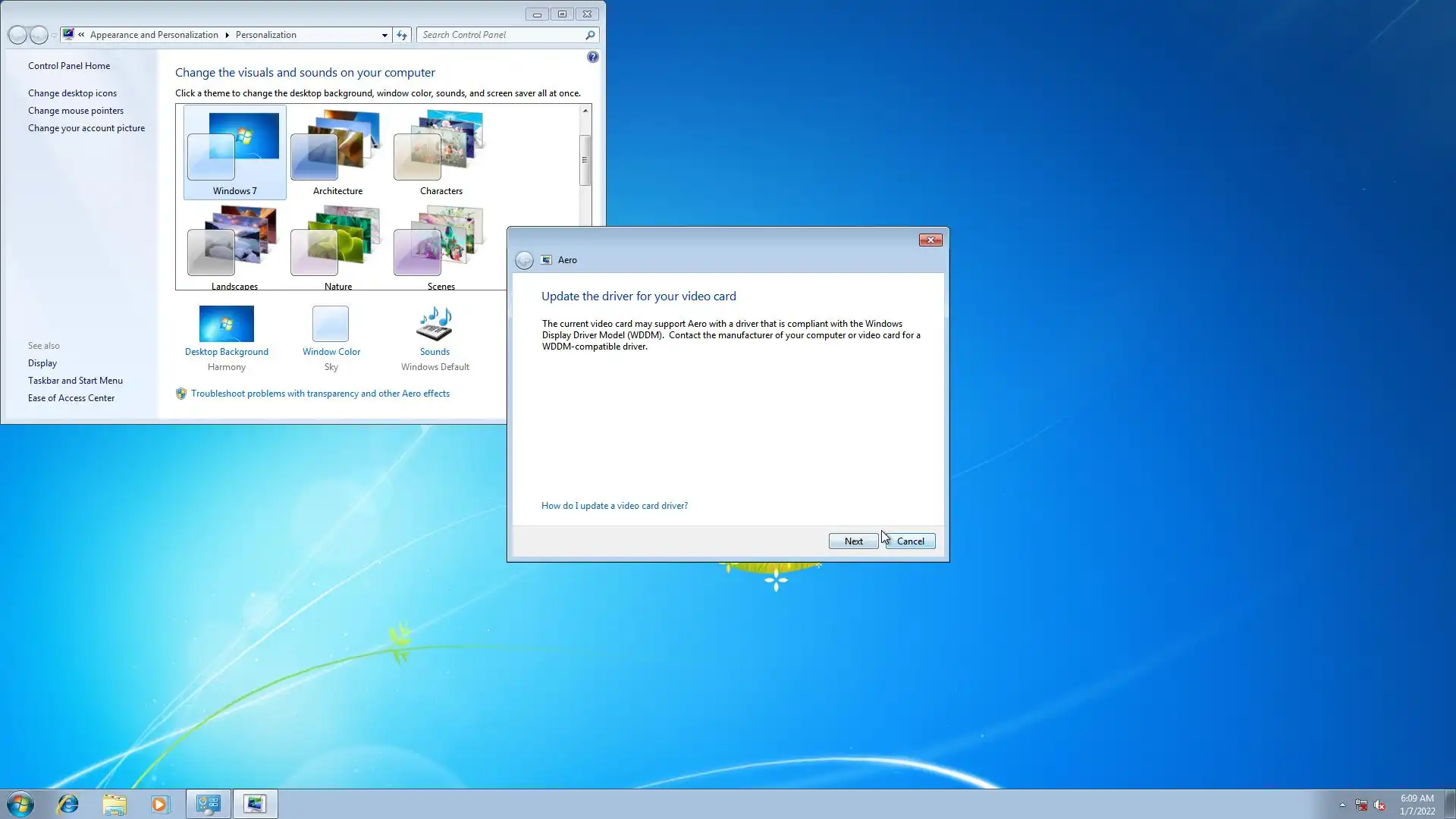1456x819 pixels.
Task: Click the refresh button beside address bar
Action: (x=402, y=35)
